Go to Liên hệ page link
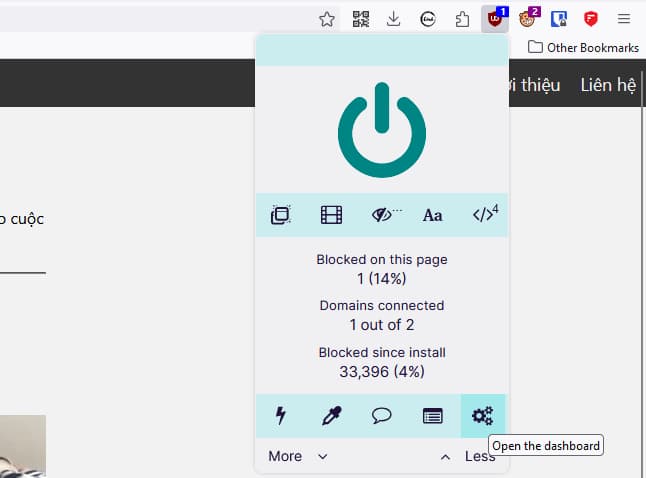The image size is (646, 478). 608,85
